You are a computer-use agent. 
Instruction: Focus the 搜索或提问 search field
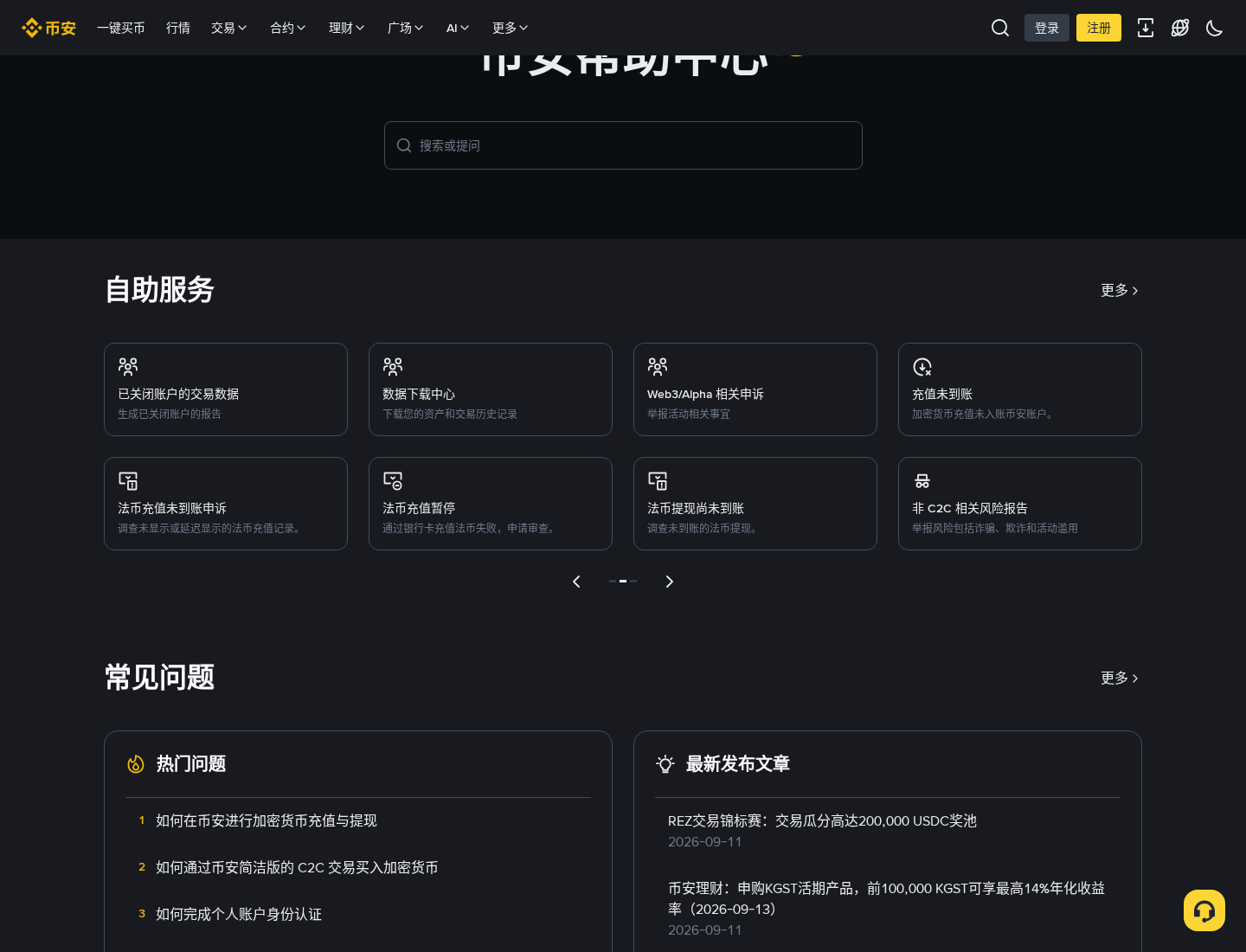[623, 145]
